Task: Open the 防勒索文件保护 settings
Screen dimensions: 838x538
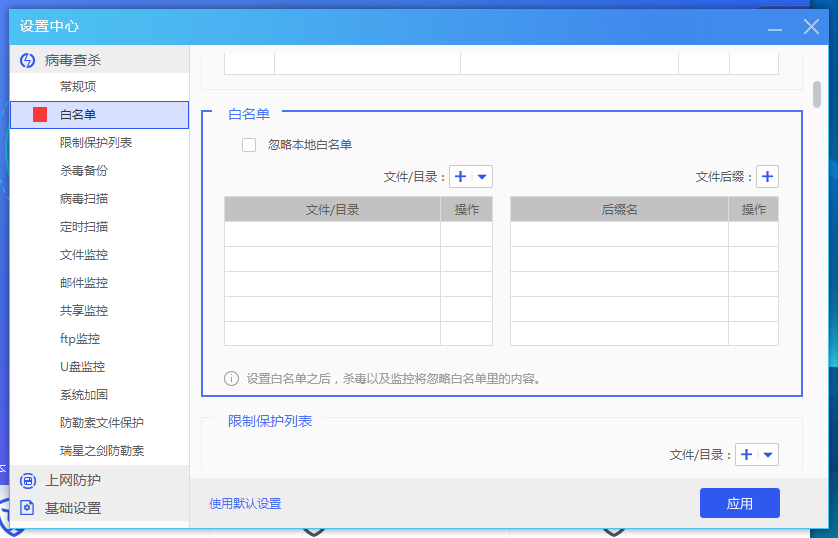Action: [x=102, y=423]
